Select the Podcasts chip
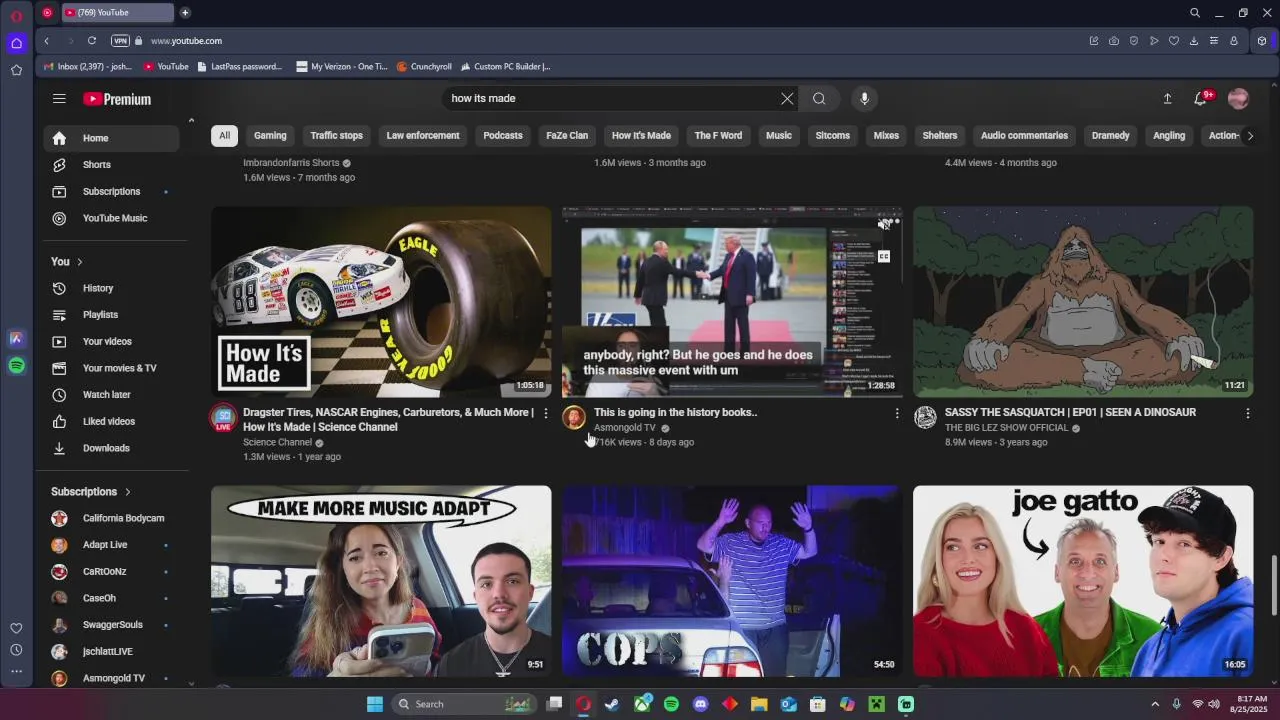The height and width of the screenshot is (720, 1280). [503, 135]
